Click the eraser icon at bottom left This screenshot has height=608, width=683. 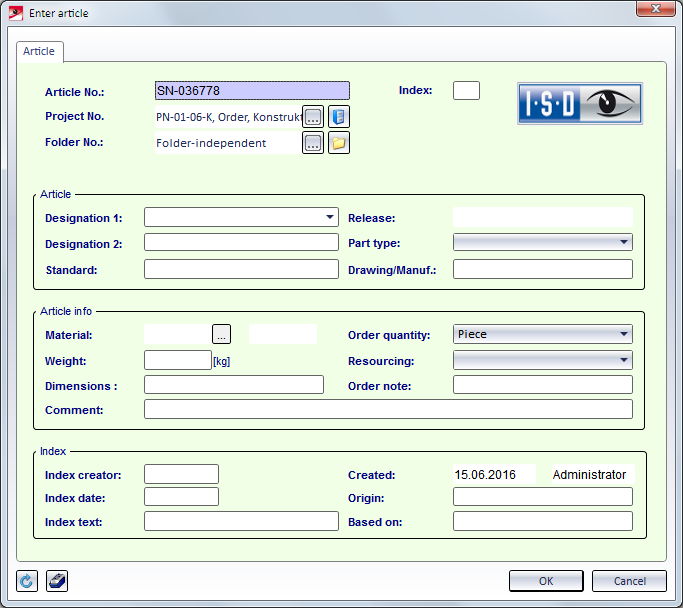[x=57, y=581]
